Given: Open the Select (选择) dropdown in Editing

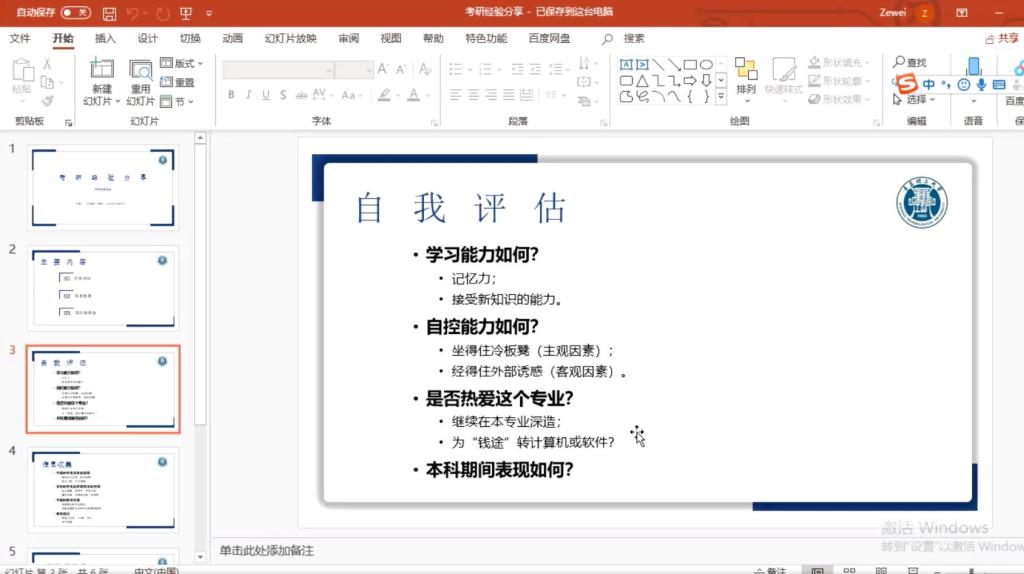Looking at the screenshot, I should tap(914, 99).
